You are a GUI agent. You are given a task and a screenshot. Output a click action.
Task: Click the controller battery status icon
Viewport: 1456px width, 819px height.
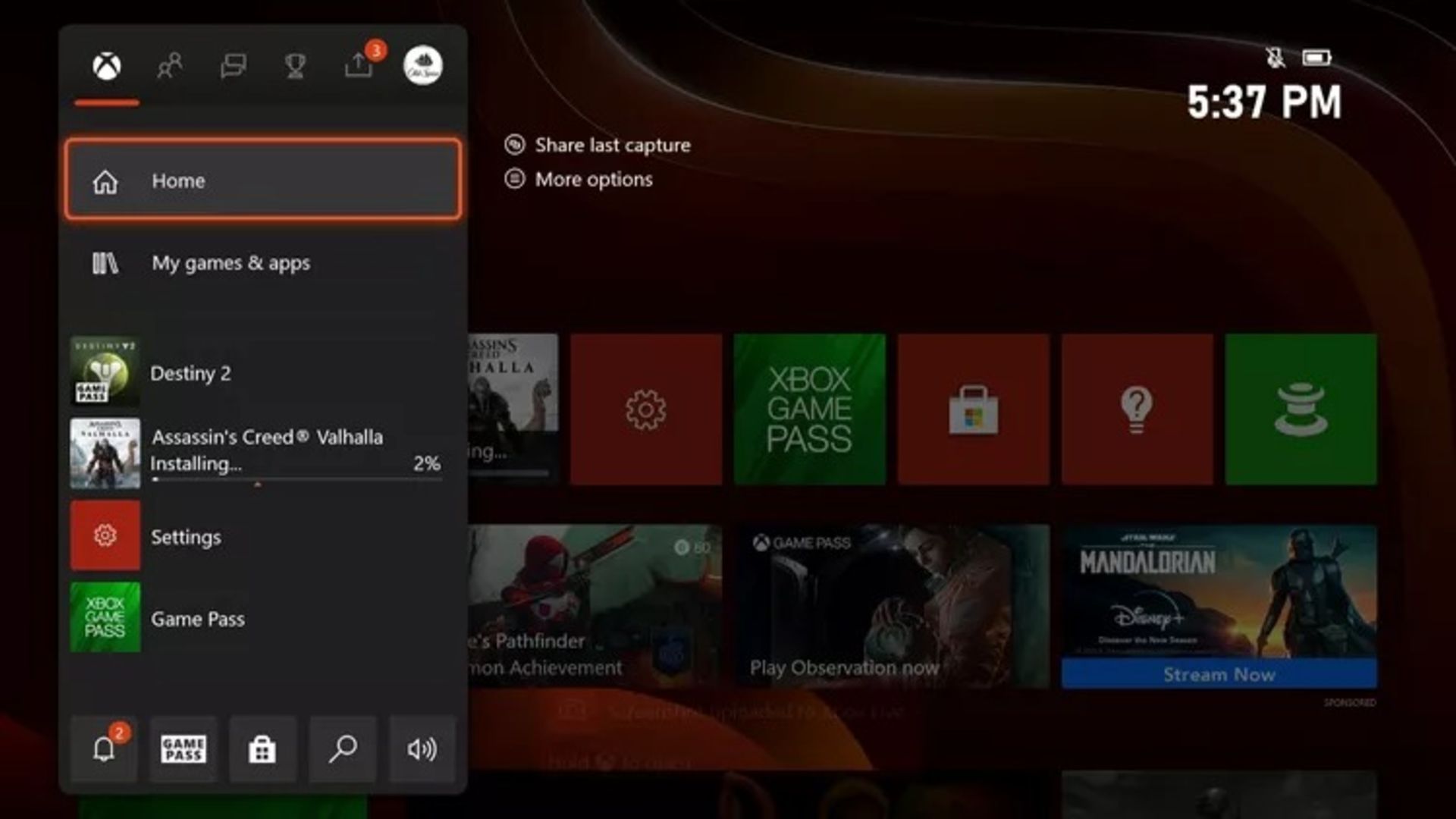pos(1317,58)
